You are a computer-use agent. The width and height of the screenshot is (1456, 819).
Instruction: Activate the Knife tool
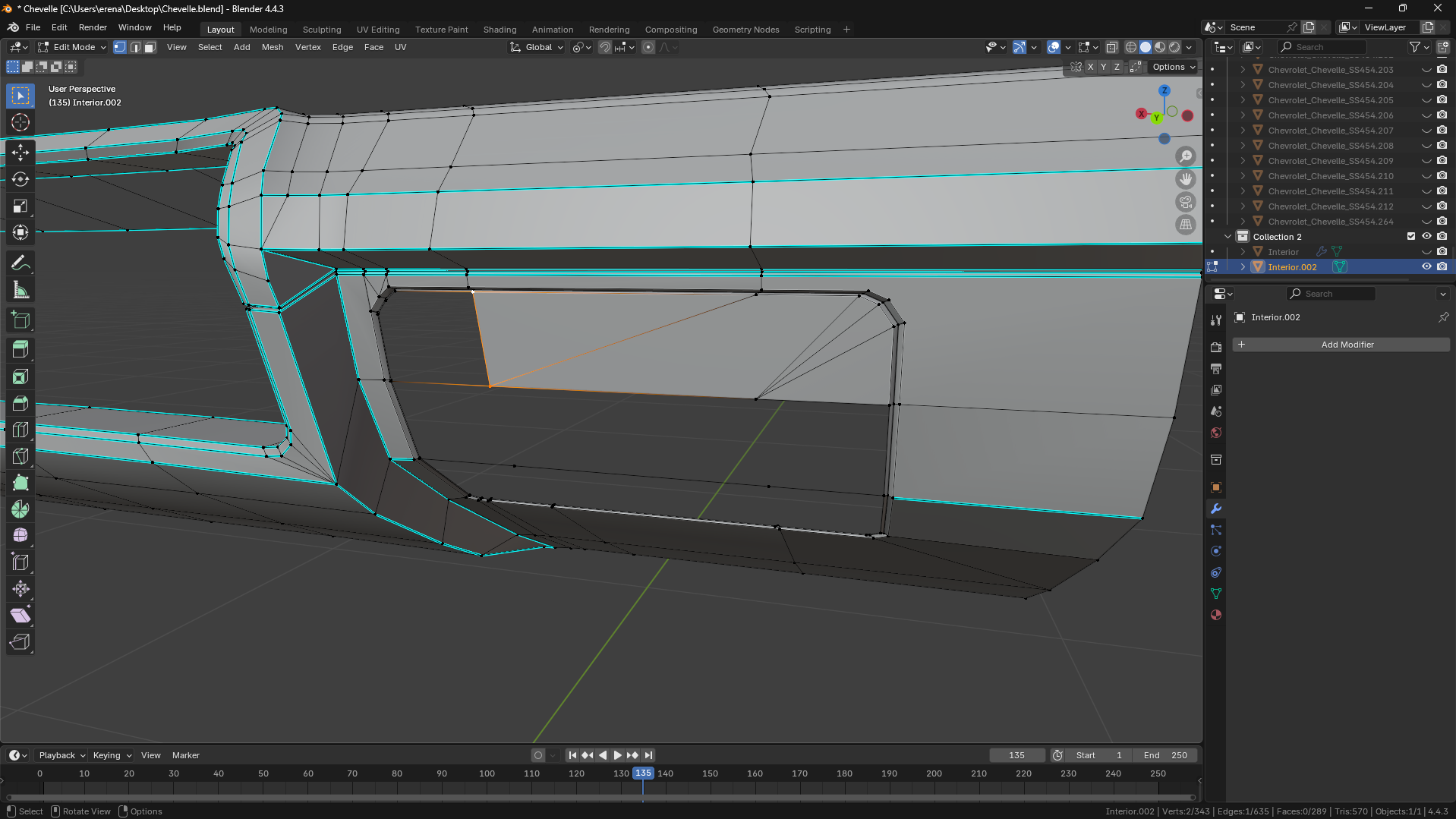click(20, 456)
